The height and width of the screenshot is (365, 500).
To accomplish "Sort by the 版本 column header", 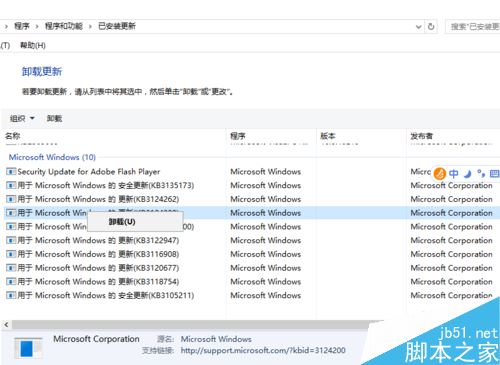I will click(x=328, y=136).
